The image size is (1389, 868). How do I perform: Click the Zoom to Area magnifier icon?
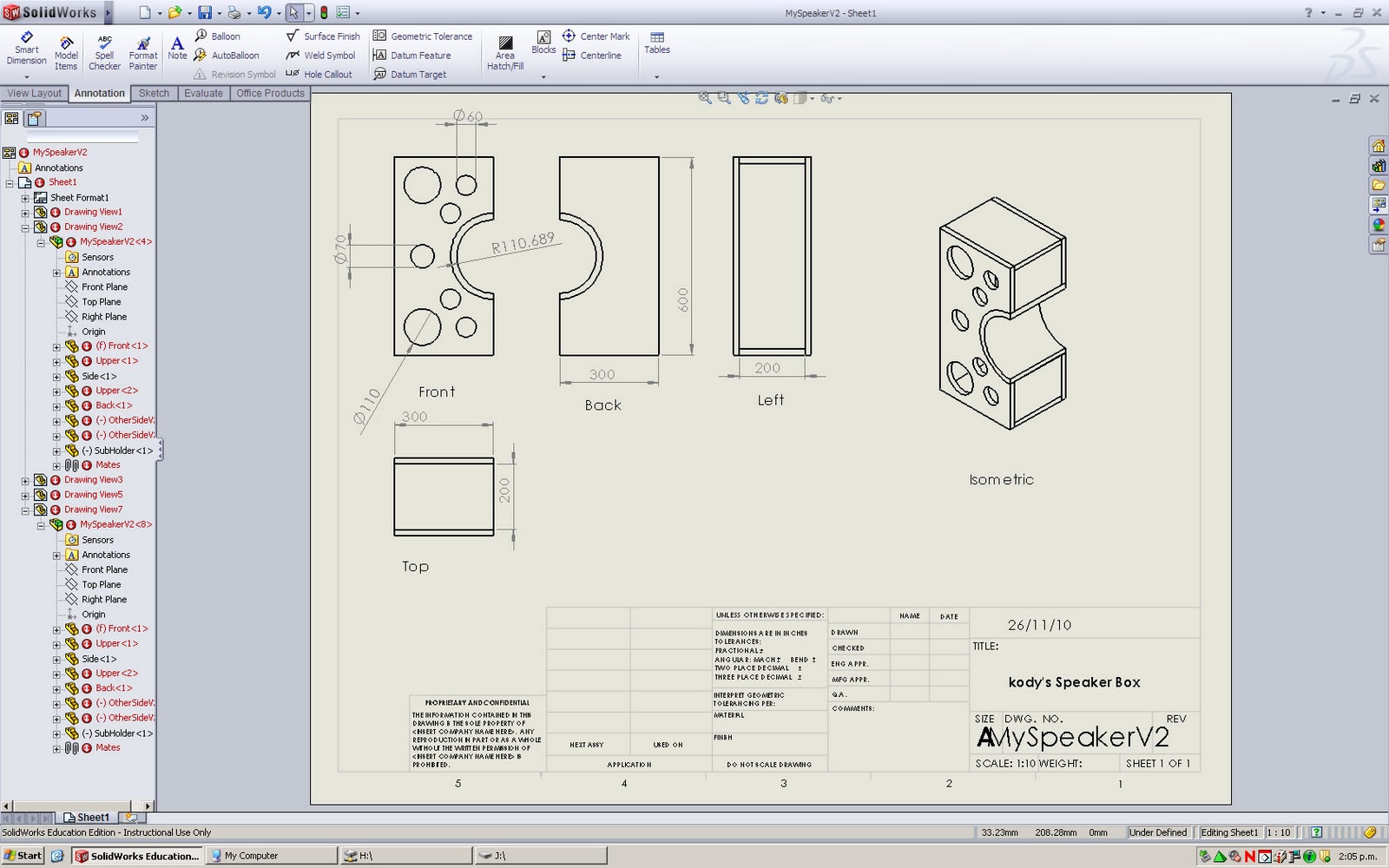(x=724, y=98)
